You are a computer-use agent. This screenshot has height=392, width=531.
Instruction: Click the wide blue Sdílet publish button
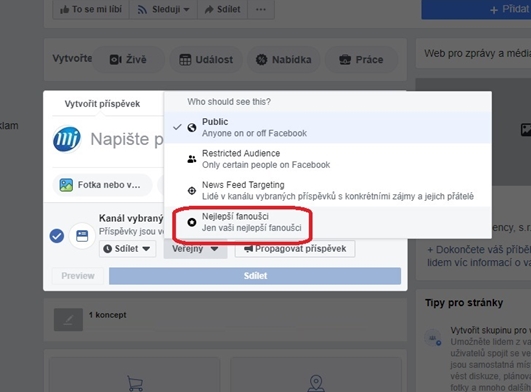[x=255, y=276]
